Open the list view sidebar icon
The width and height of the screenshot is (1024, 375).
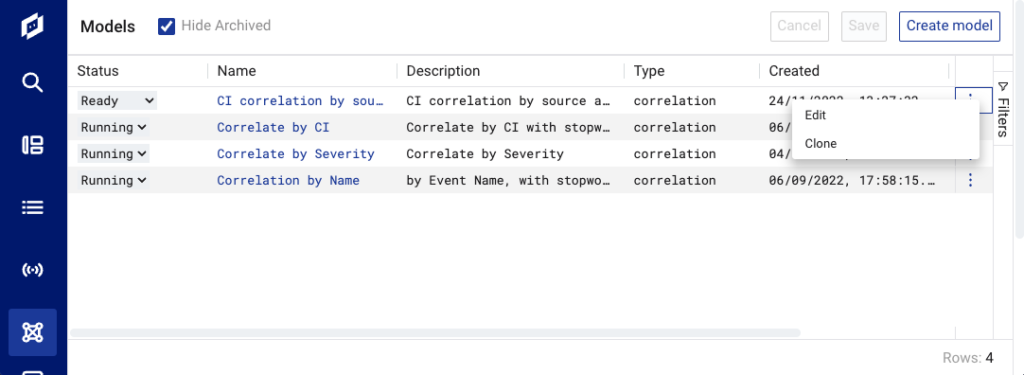coord(32,208)
